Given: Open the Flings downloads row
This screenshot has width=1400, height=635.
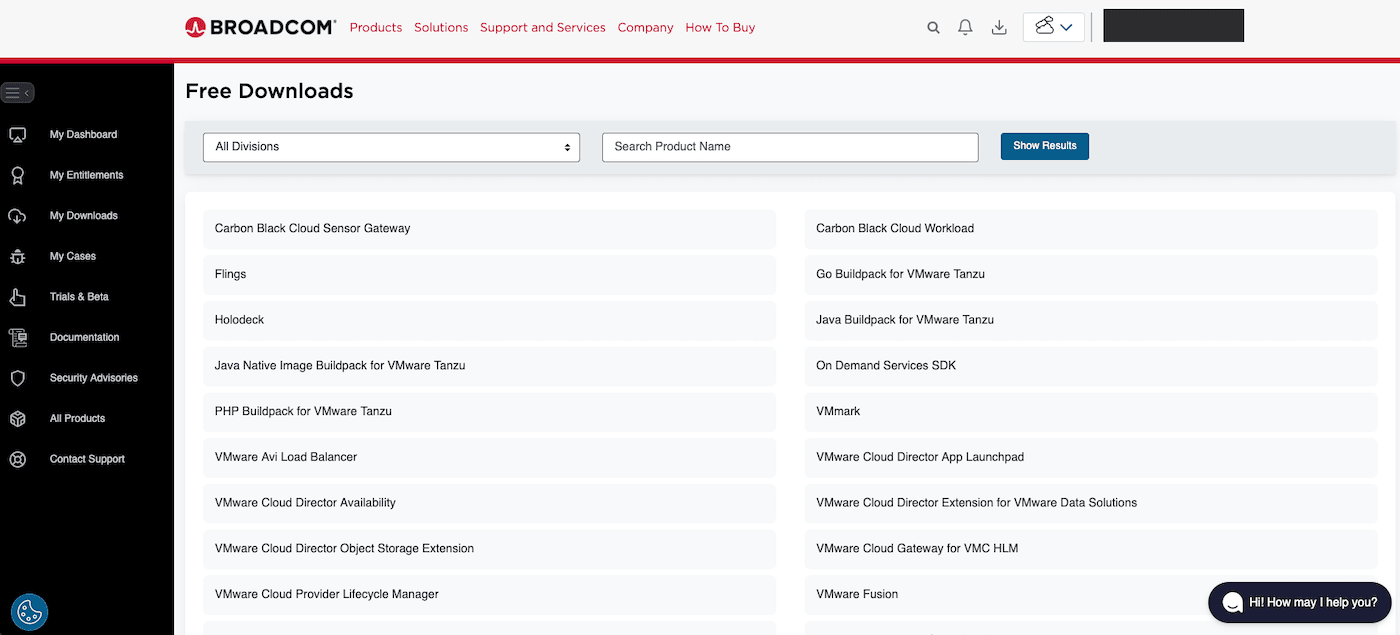Looking at the screenshot, I should click(x=489, y=275).
